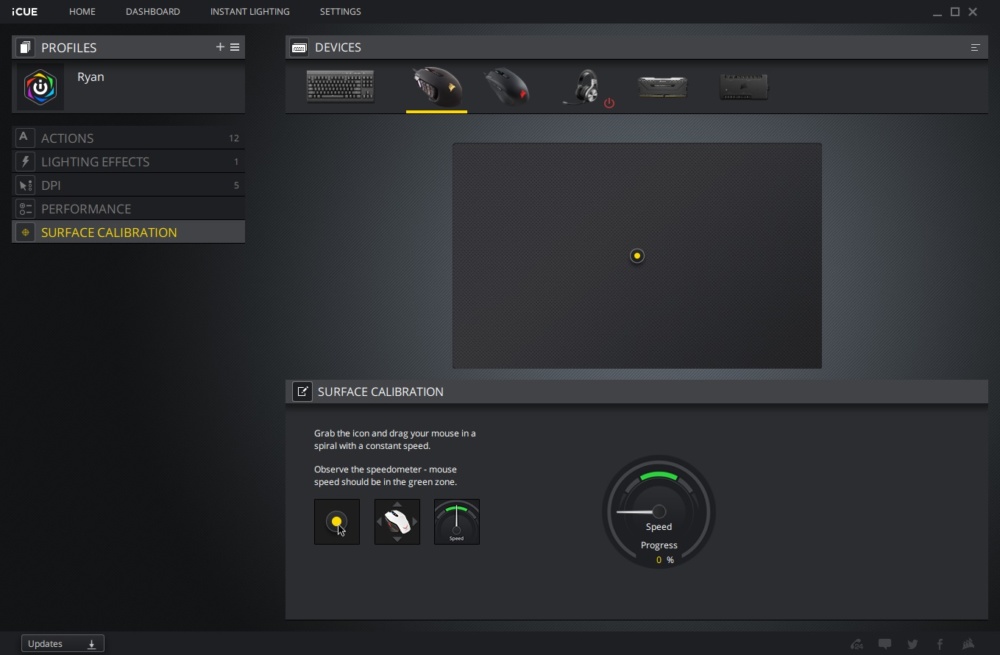1000x655 pixels.
Task: Click the Devices panel keyboard icon
Action: tap(298, 47)
